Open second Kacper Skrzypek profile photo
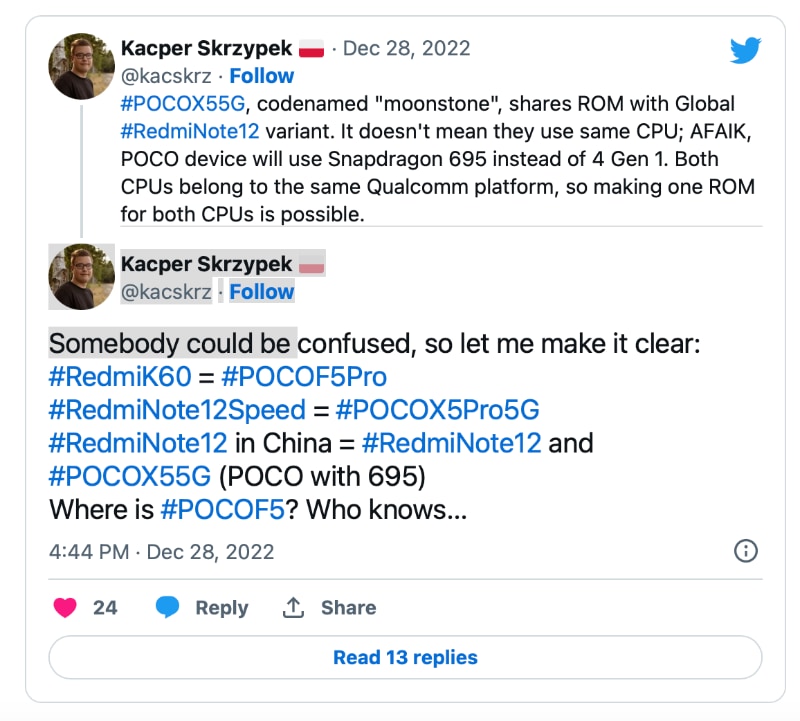Screen dimensions: 800x721 coord(81,276)
